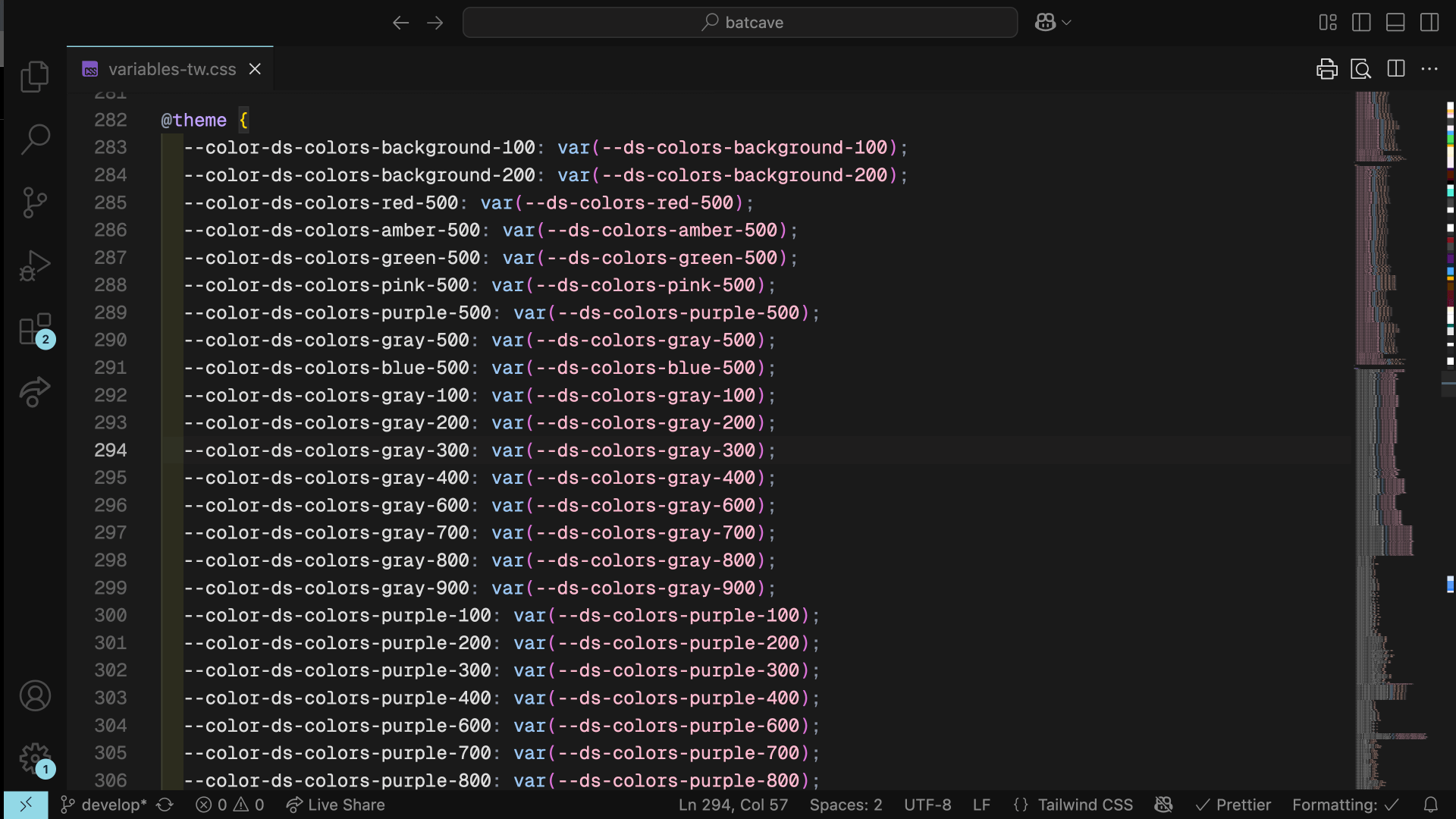
Task: Click the Prettier status item
Action: [x=1233, y=805]
